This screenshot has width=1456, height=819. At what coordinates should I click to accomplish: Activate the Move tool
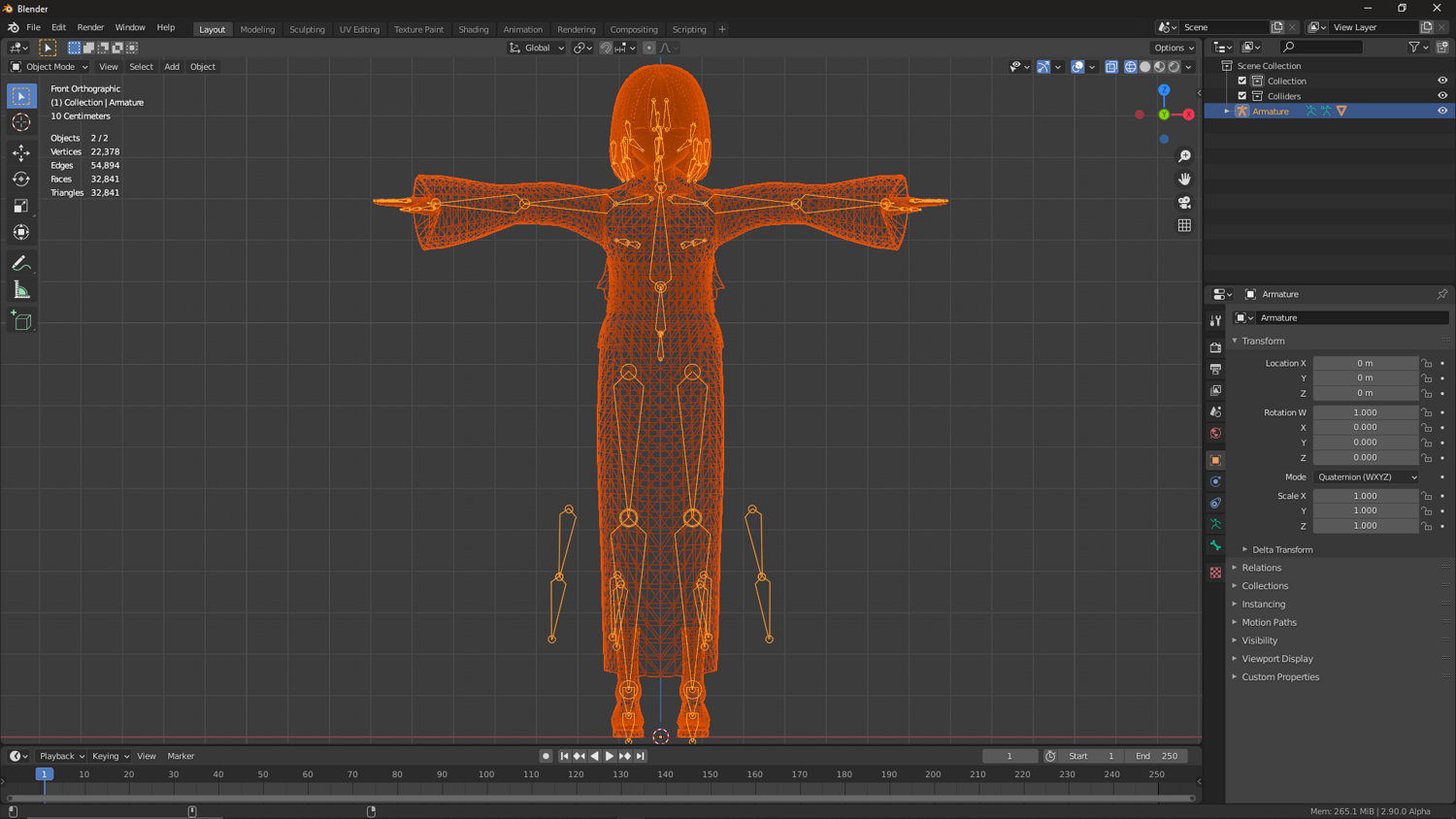point(21,152)
